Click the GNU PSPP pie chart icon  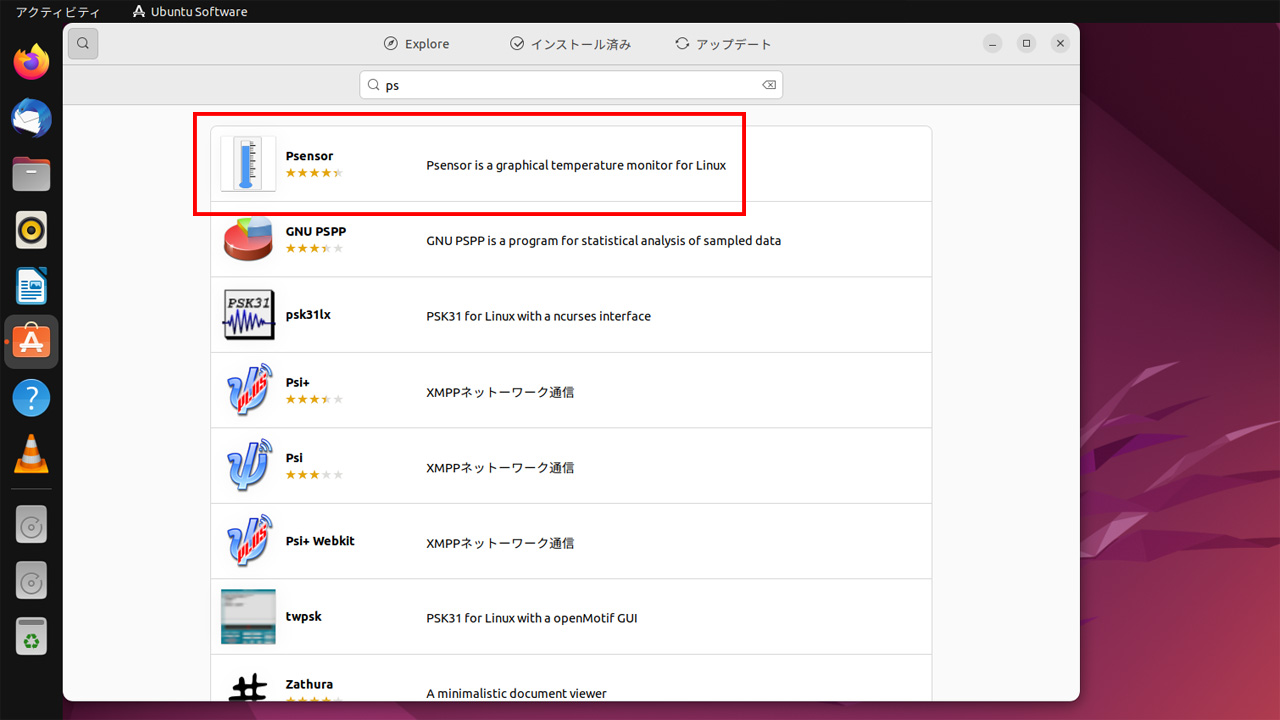coord(248,239)
